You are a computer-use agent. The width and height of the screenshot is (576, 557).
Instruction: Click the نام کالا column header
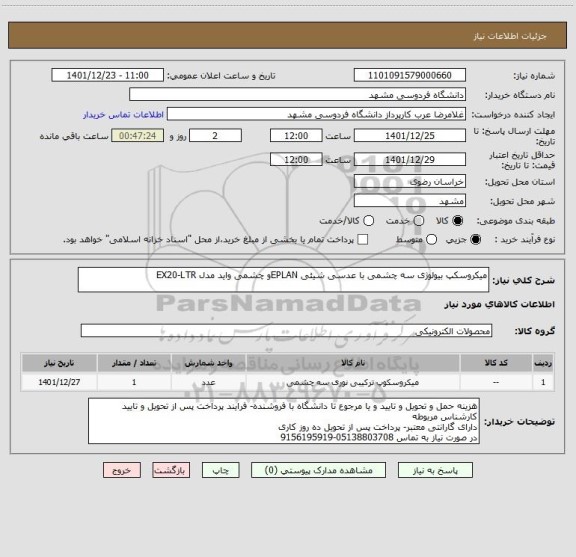[353, 363]
